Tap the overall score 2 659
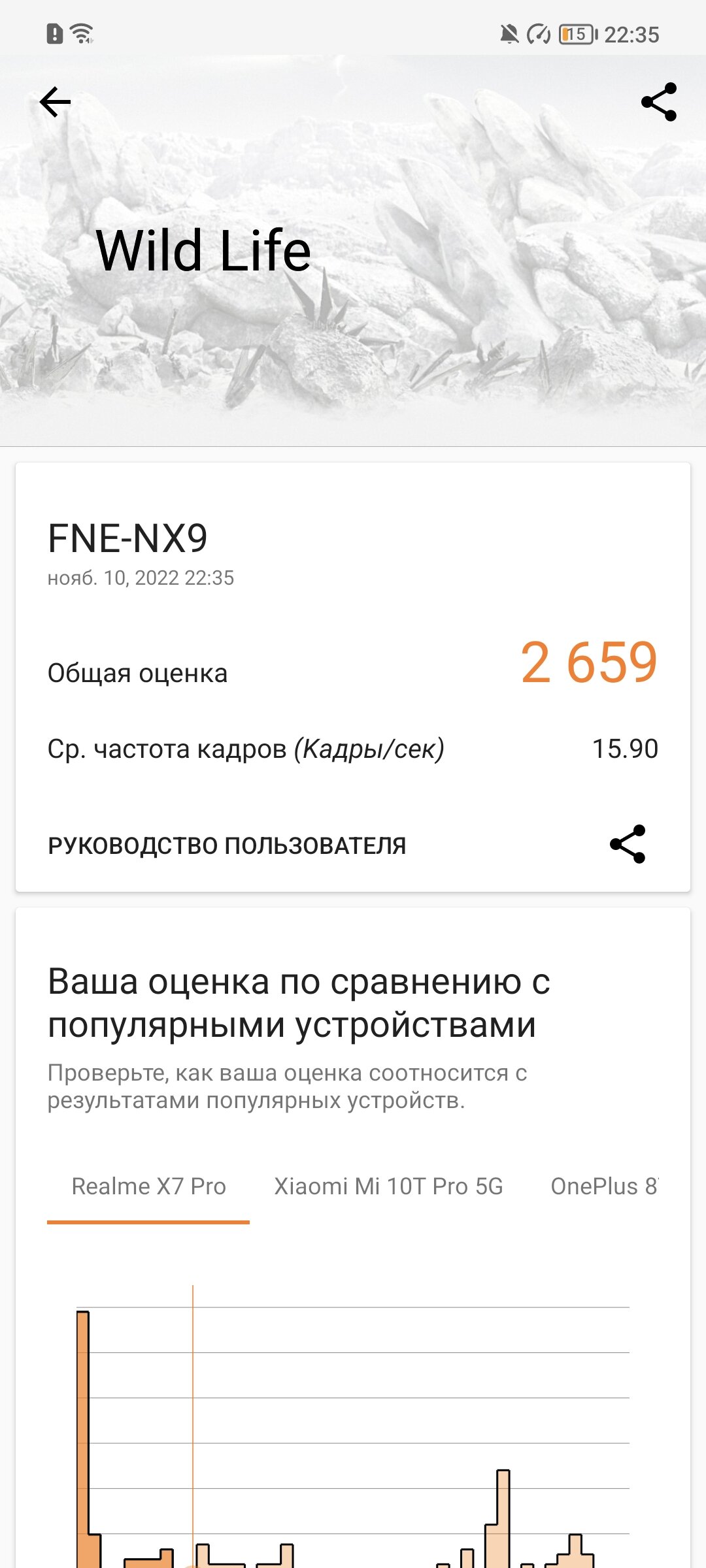This screenshot has width=706, height=1568. pos(588,662)
